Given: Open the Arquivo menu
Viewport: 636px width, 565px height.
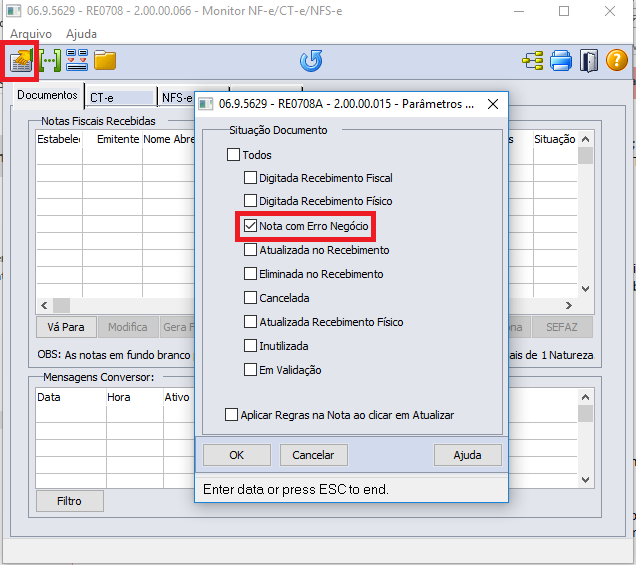Looking at the screenshot, I should pos(31,34).
